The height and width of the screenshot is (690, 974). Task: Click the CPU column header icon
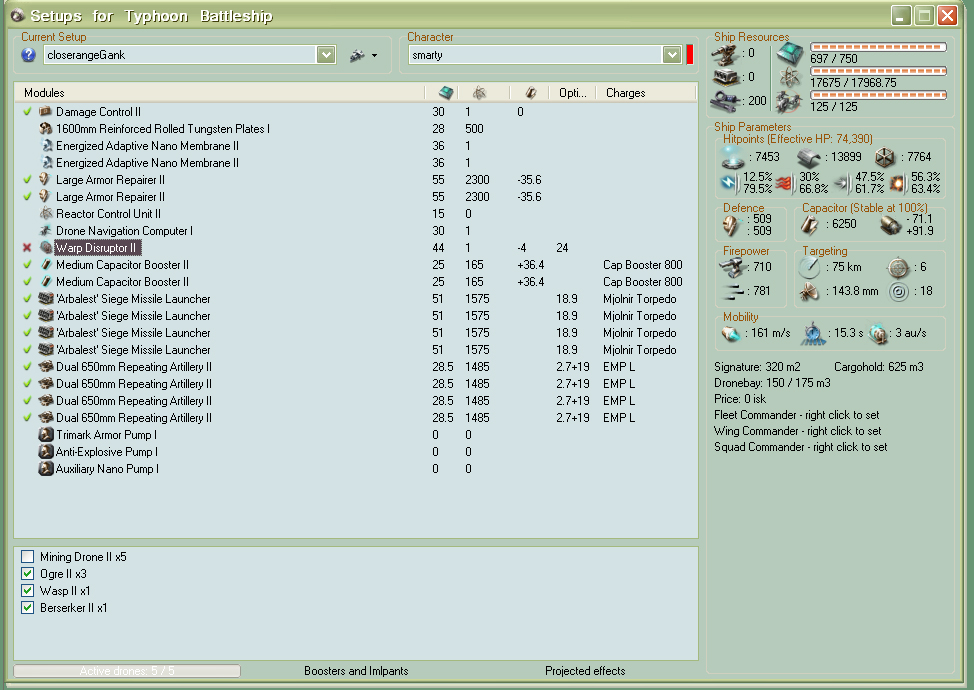(x=446, y=93)
